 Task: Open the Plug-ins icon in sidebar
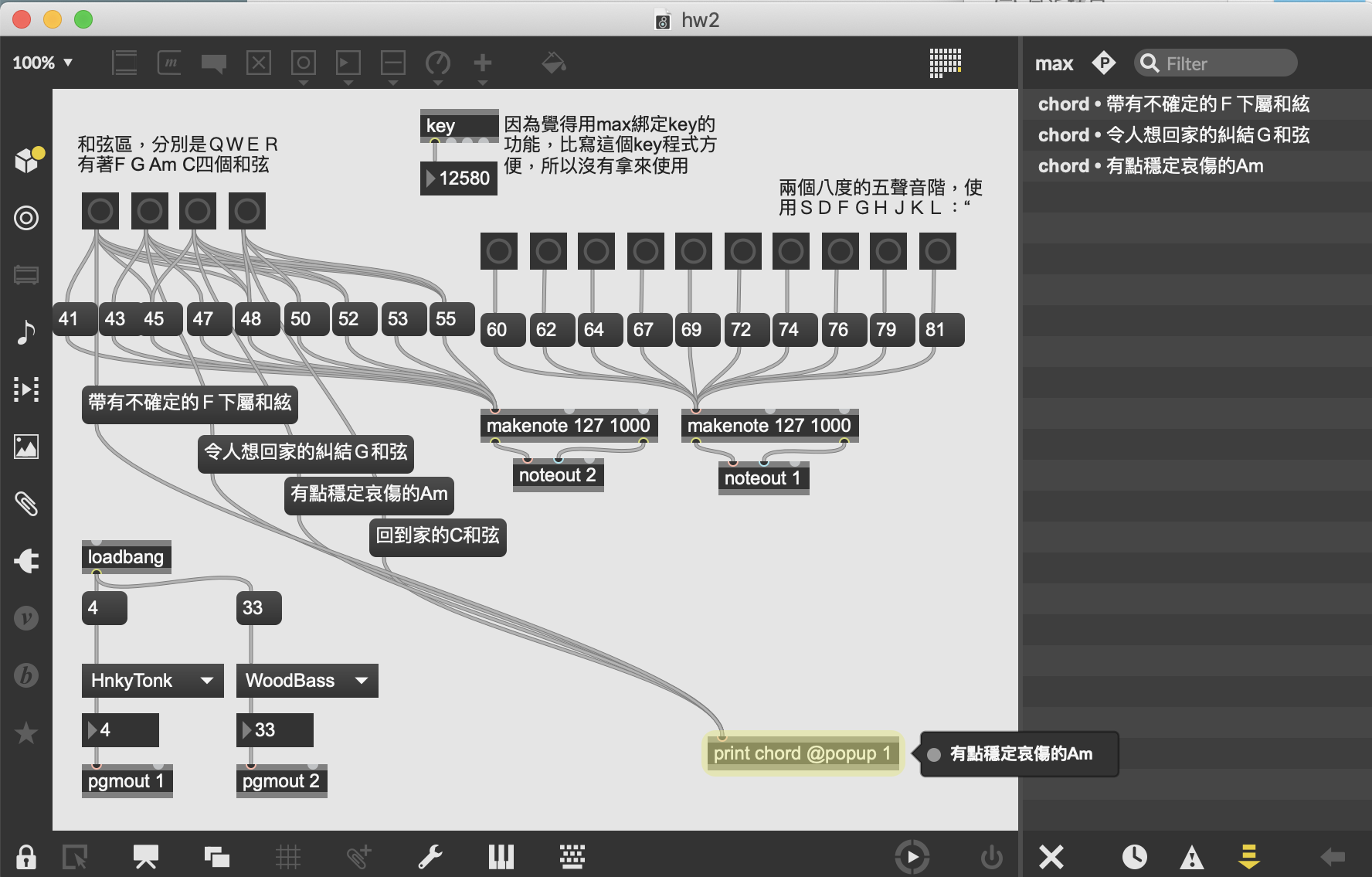26,561
